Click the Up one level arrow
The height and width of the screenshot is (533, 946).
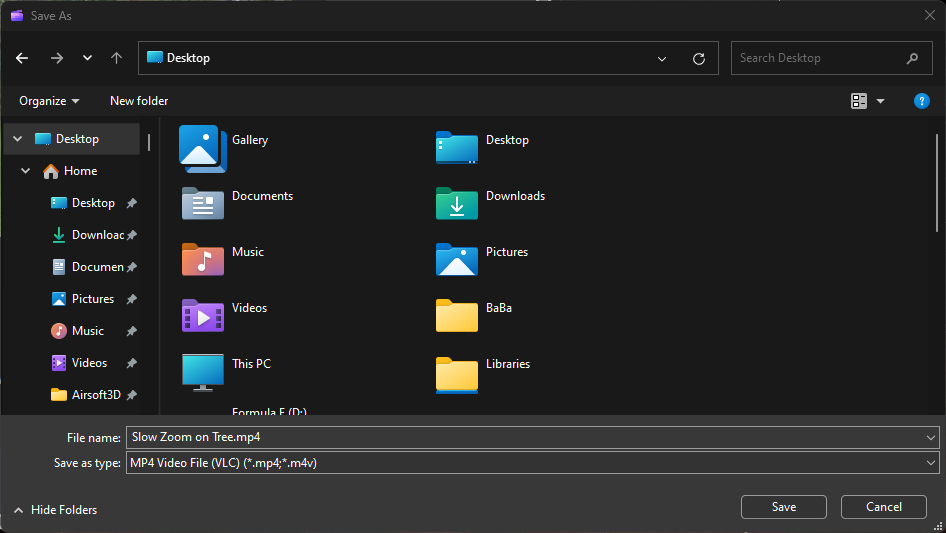(116, 58)
